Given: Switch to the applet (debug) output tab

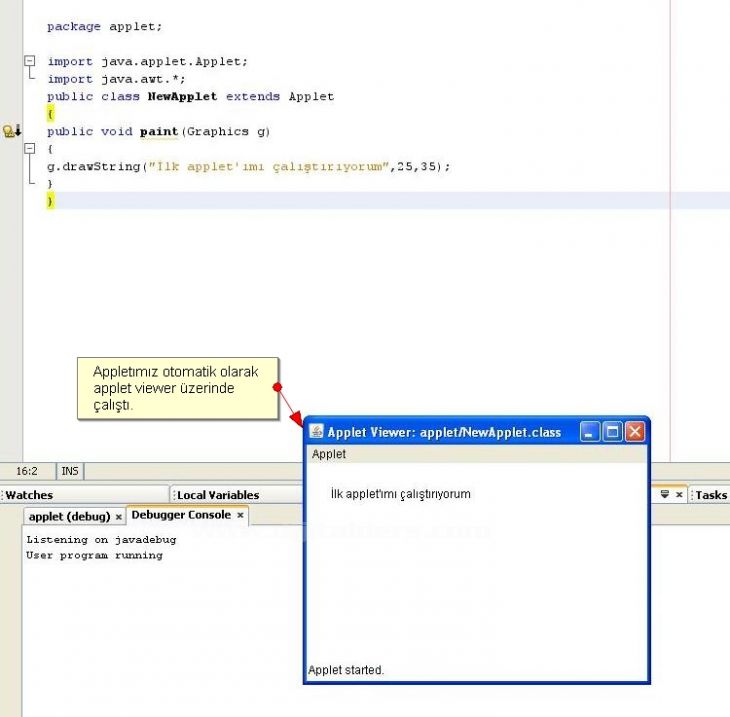Looking at the screenshot, I should coord(69,516).
